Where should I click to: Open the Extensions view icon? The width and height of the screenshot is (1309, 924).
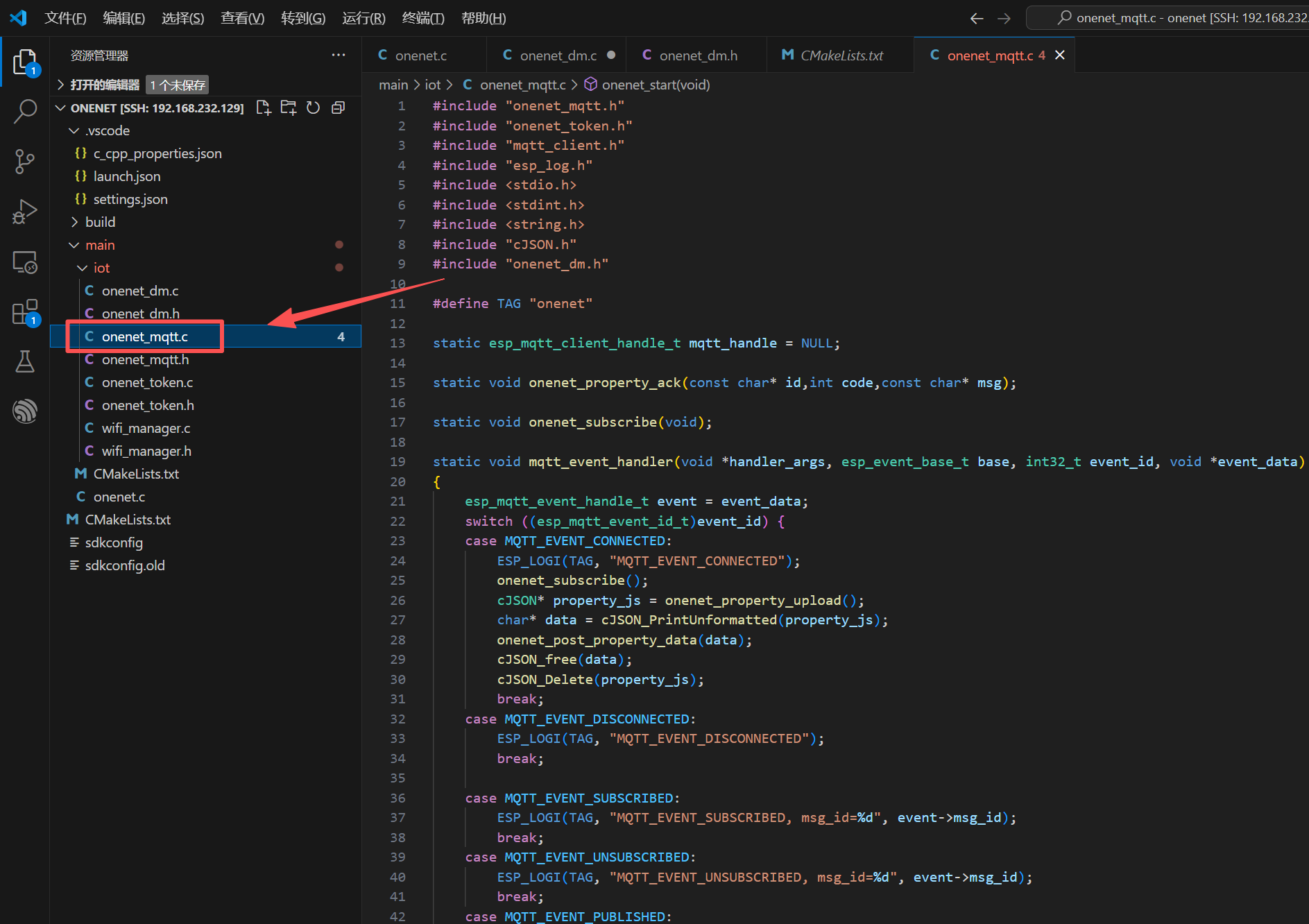(x=25, y=312)
